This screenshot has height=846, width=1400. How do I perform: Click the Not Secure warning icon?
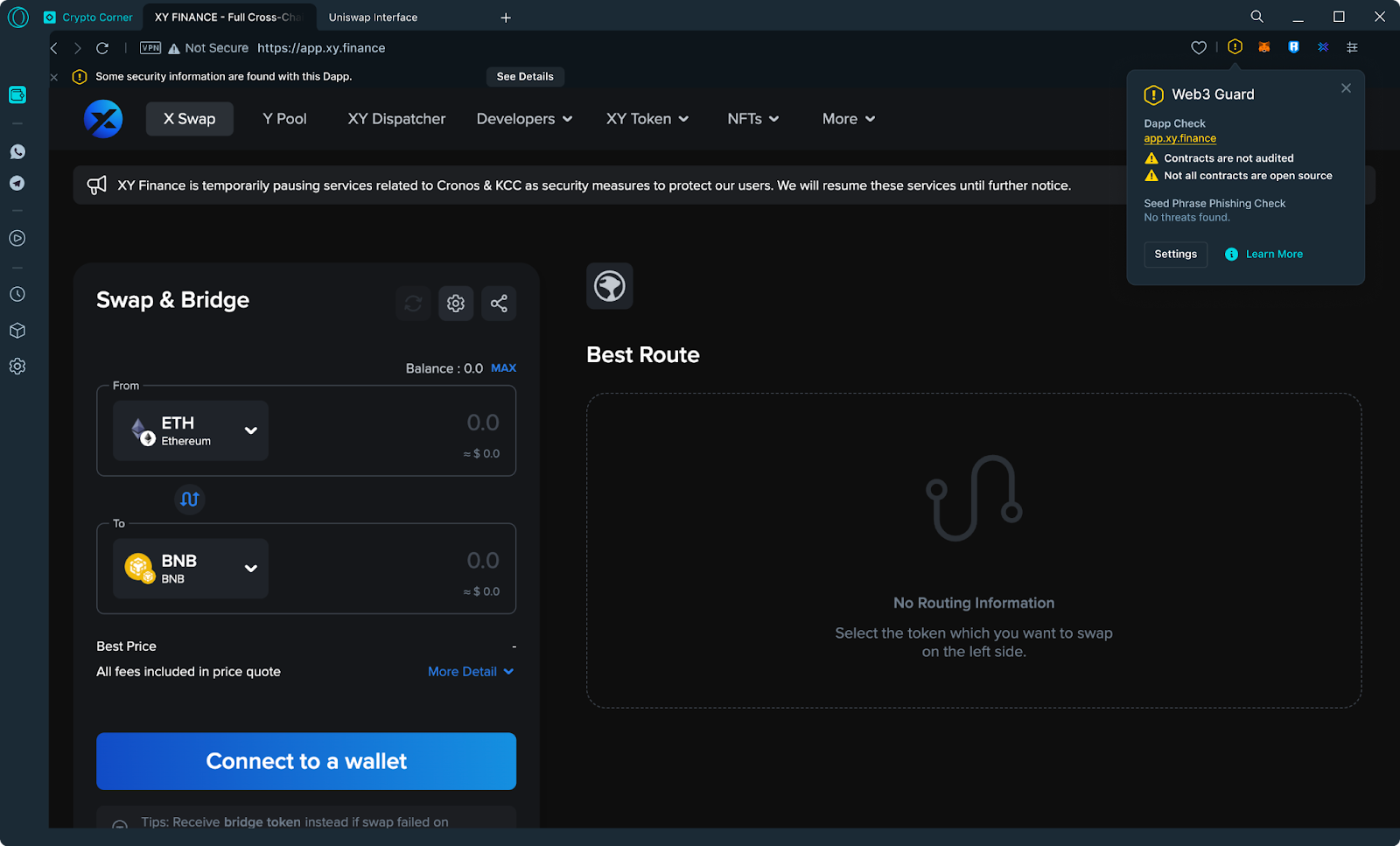click(174, 48)
